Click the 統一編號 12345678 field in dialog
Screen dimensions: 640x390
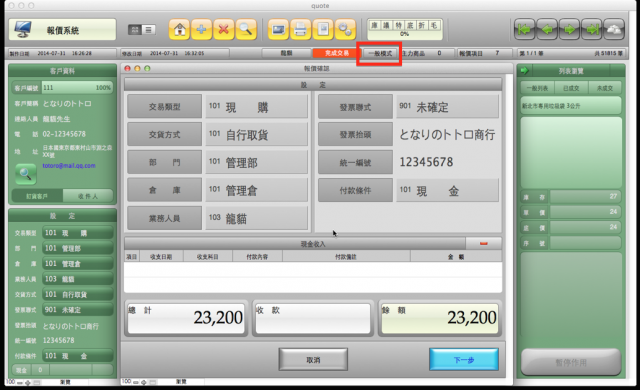[447, 162]
